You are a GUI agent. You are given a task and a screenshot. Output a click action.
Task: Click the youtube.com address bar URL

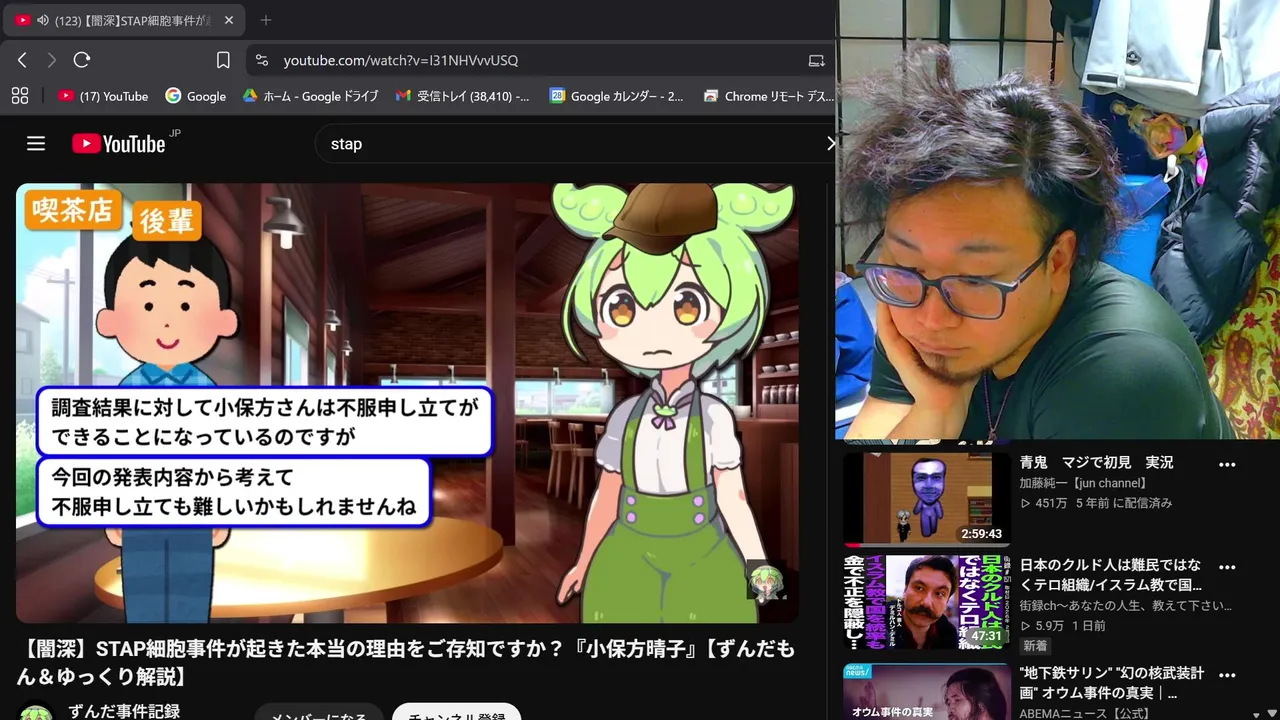400,60
